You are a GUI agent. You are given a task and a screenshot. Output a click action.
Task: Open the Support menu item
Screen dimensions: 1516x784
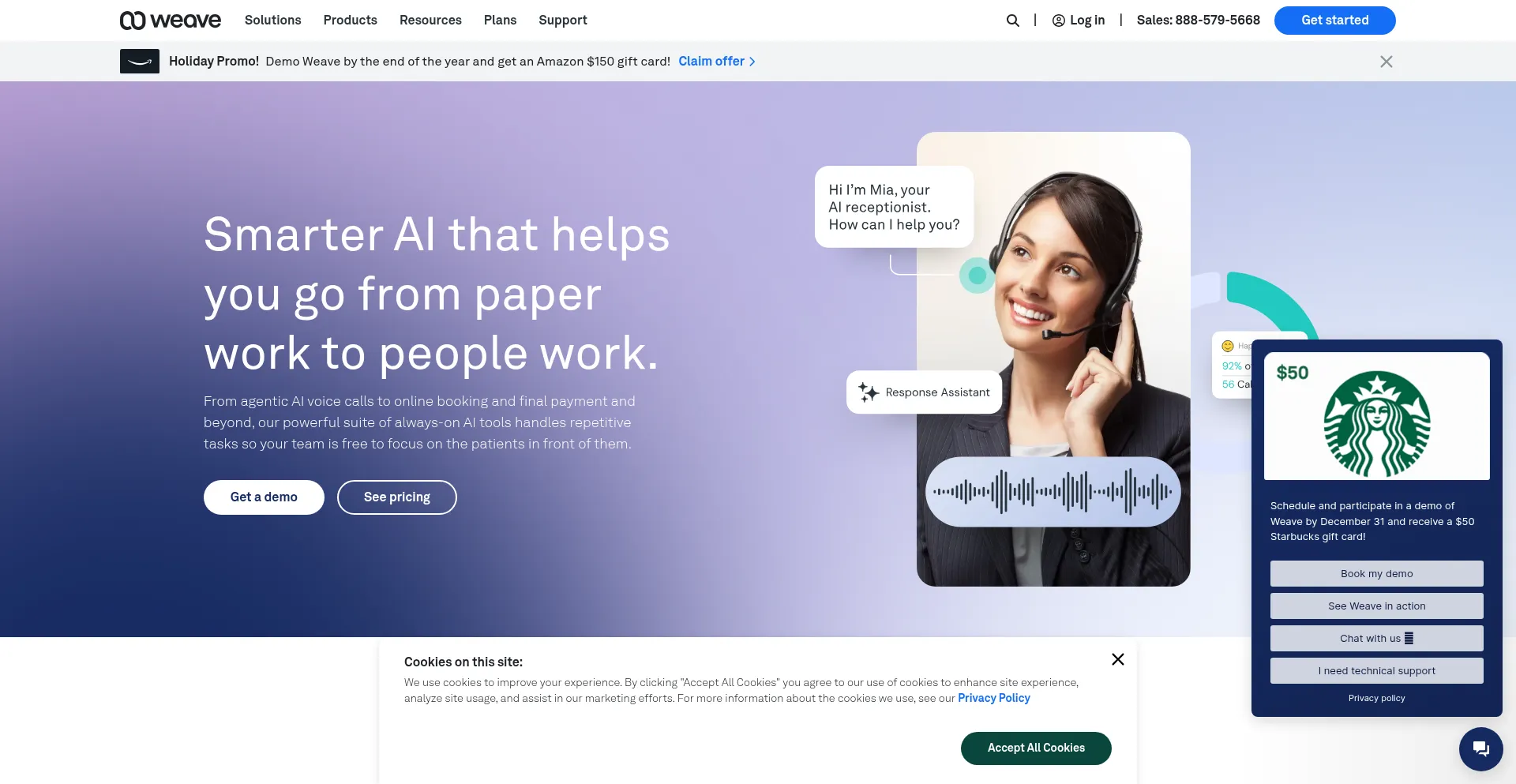coord(563,21)
